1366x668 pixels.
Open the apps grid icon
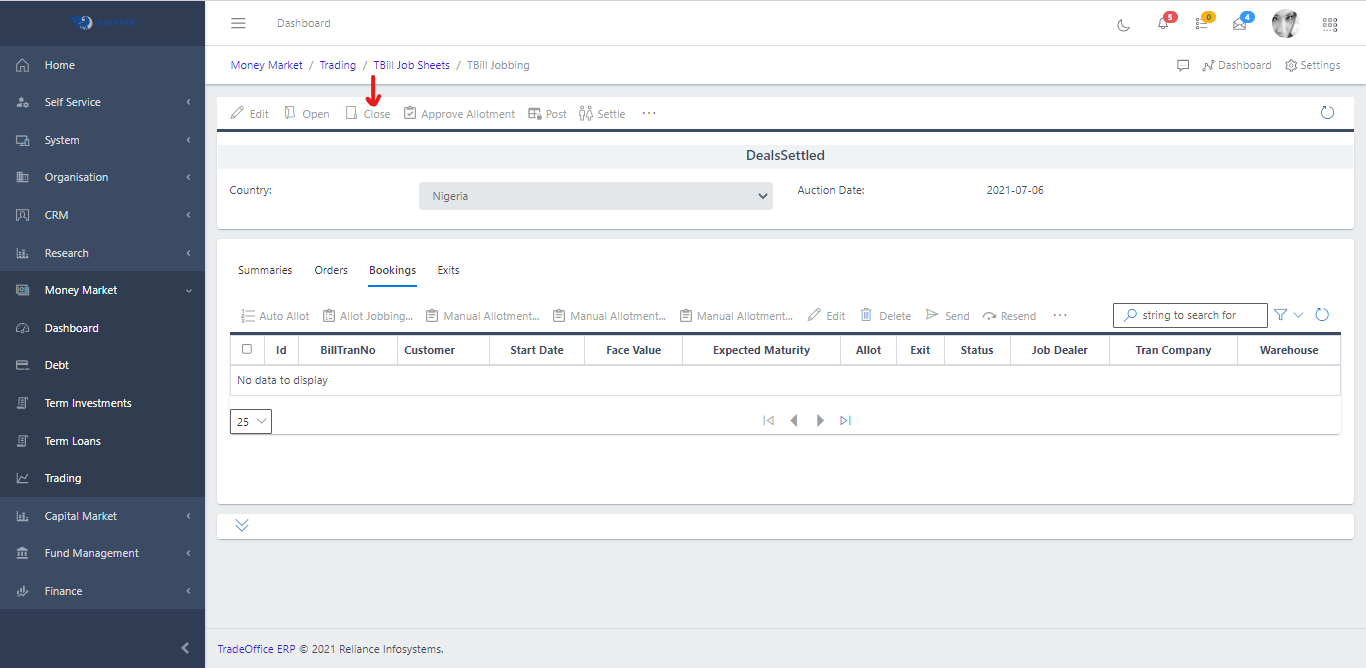[1330, 24]
